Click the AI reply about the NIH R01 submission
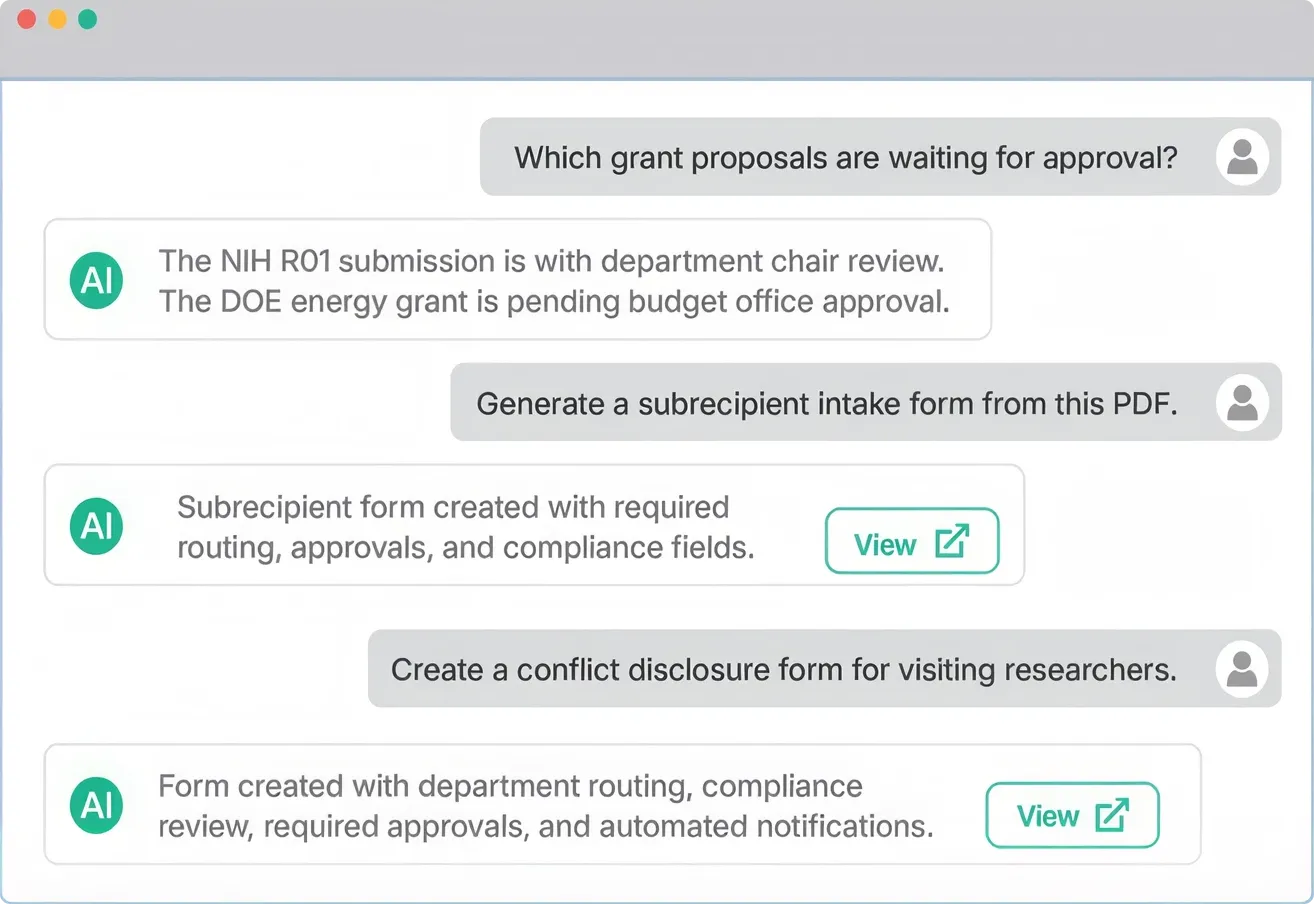The image size is (1314, 904). point(551,261)
